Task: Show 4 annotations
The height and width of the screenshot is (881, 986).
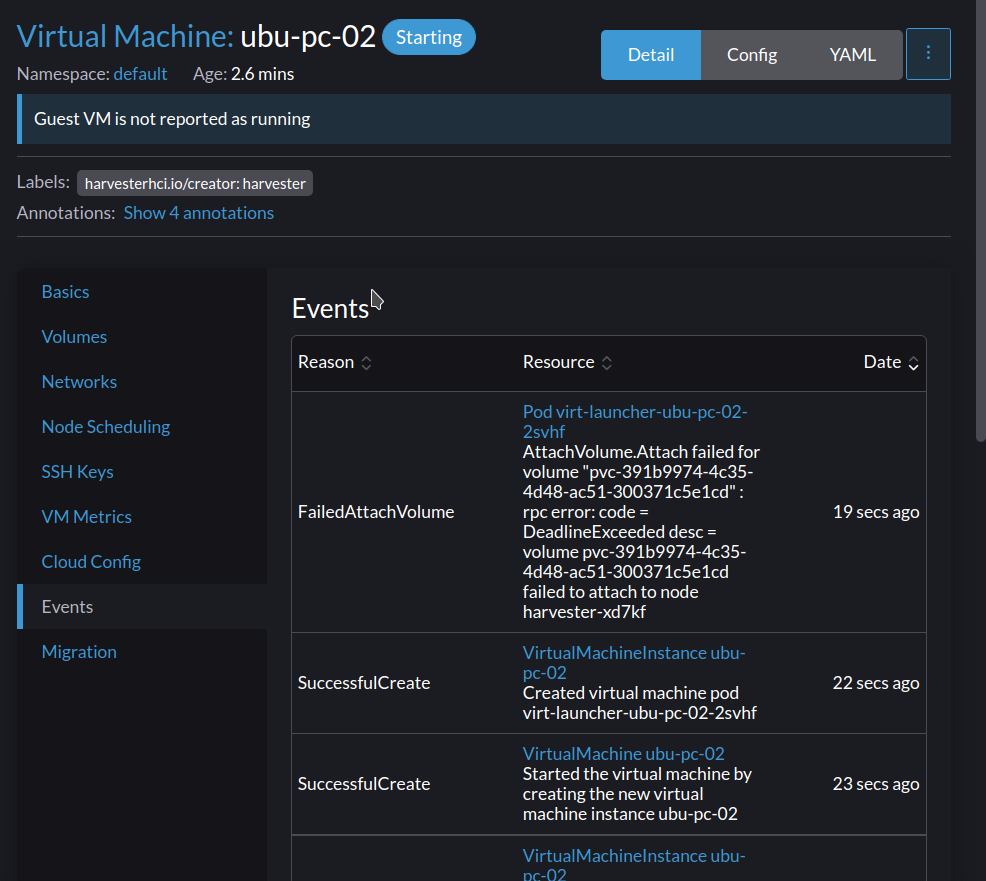Action: [199, 213]
